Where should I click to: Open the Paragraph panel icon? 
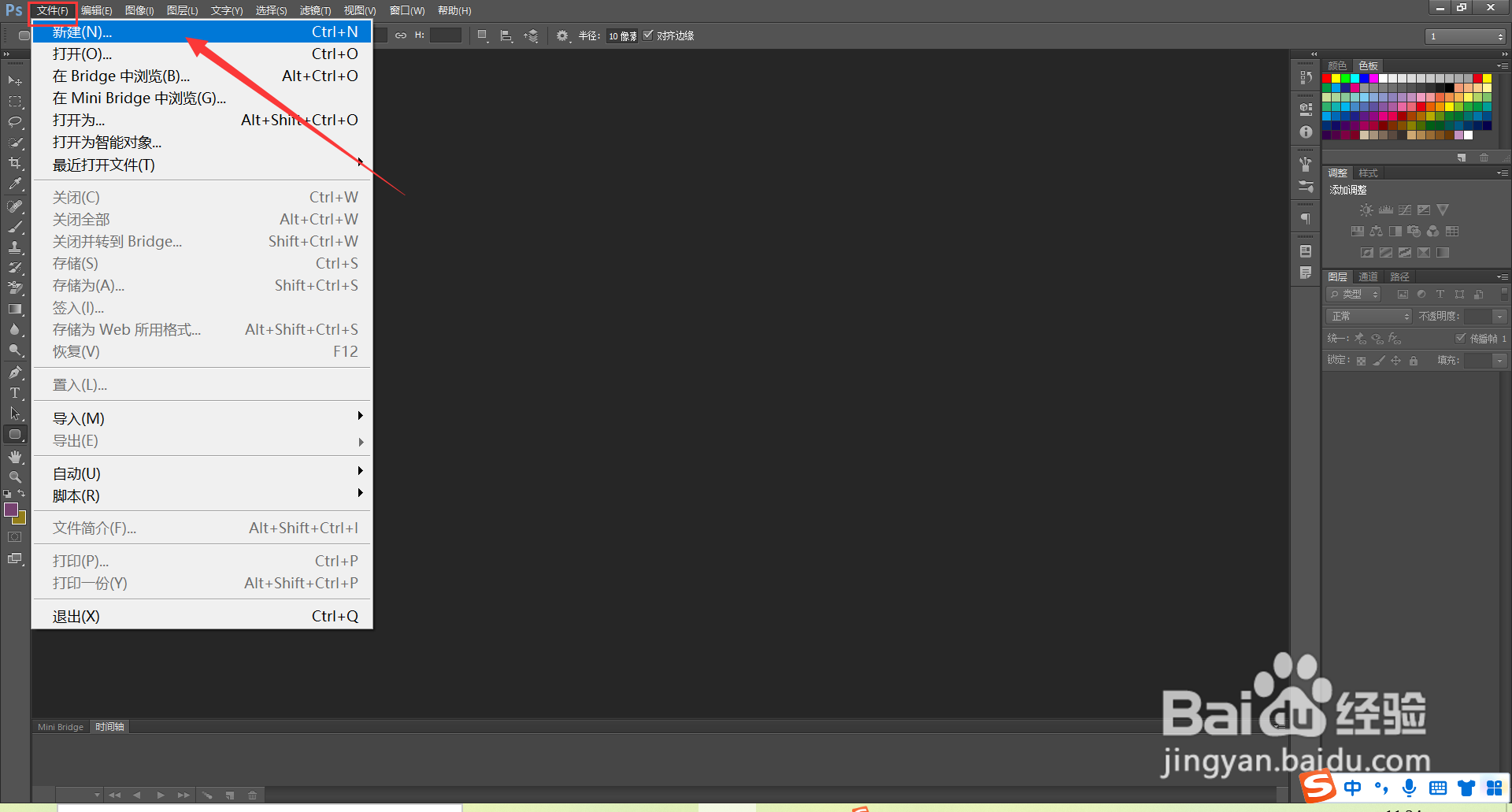(x=1306, y=219)
